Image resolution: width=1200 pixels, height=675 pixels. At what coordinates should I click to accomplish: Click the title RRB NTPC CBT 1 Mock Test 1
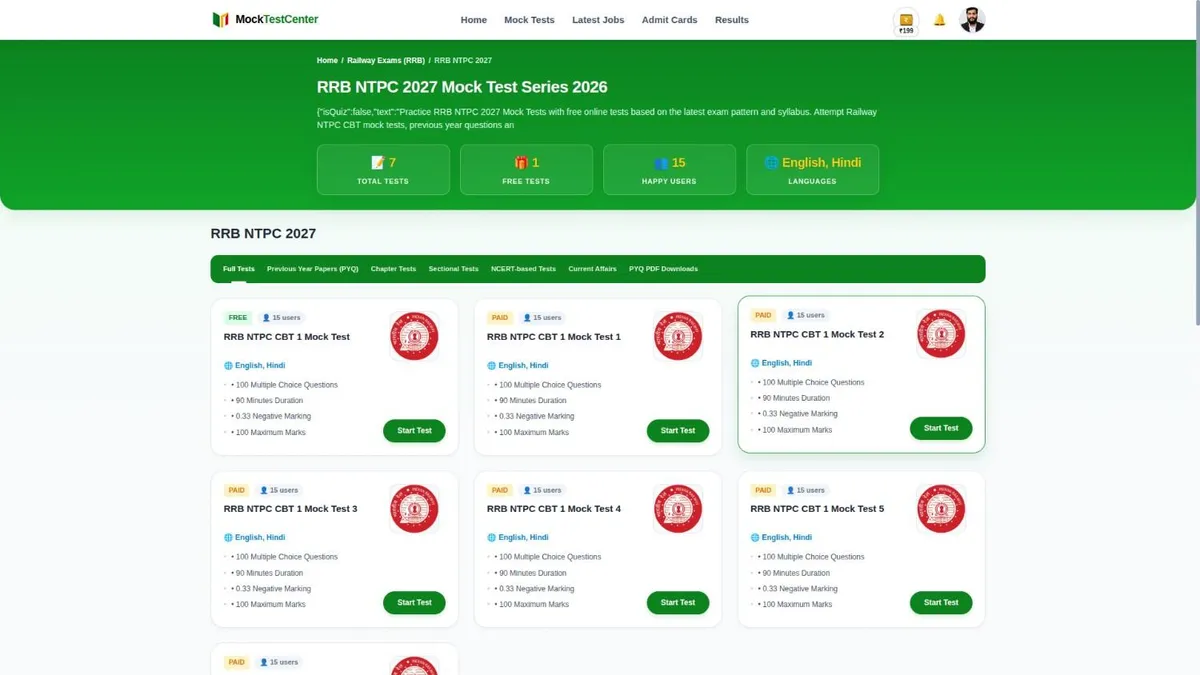[x=554, y=337]
